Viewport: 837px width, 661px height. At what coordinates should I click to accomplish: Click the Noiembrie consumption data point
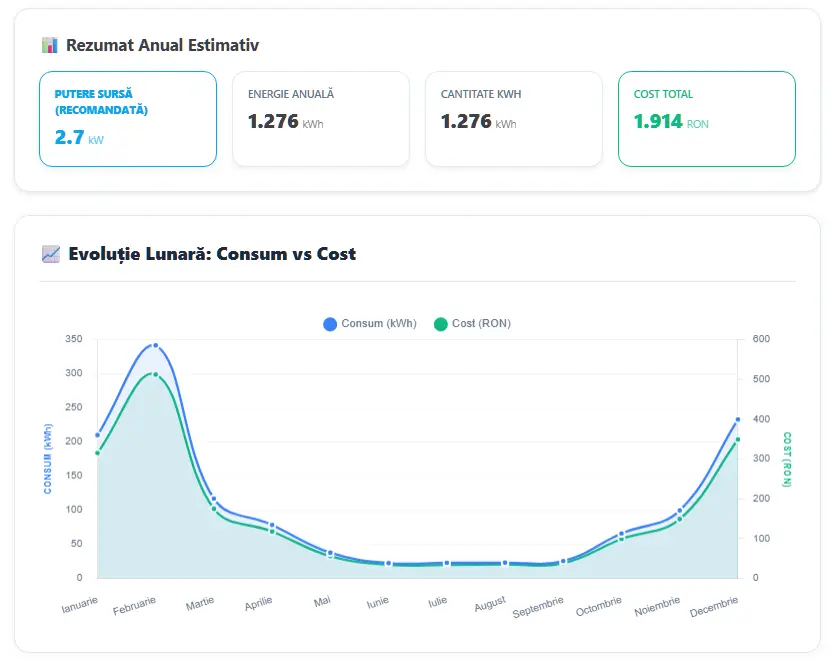(x=680, y=511)
